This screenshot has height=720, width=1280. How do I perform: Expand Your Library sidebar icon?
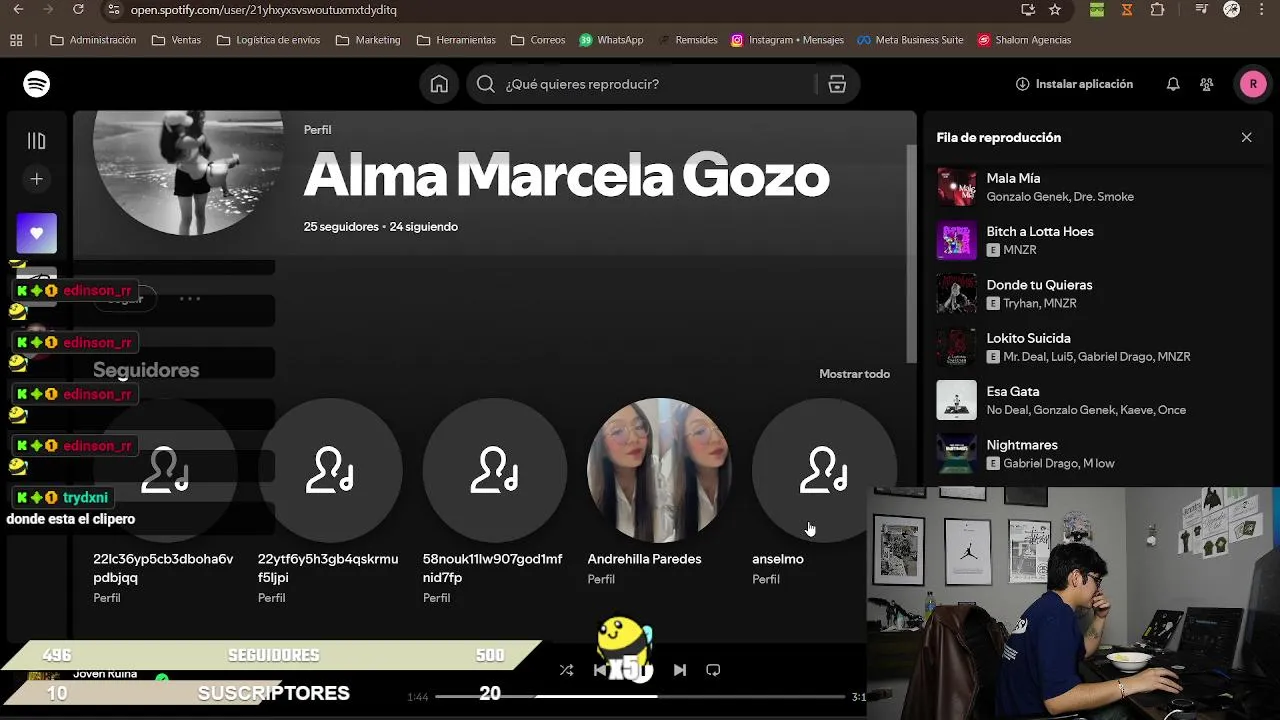pos(37,141)
